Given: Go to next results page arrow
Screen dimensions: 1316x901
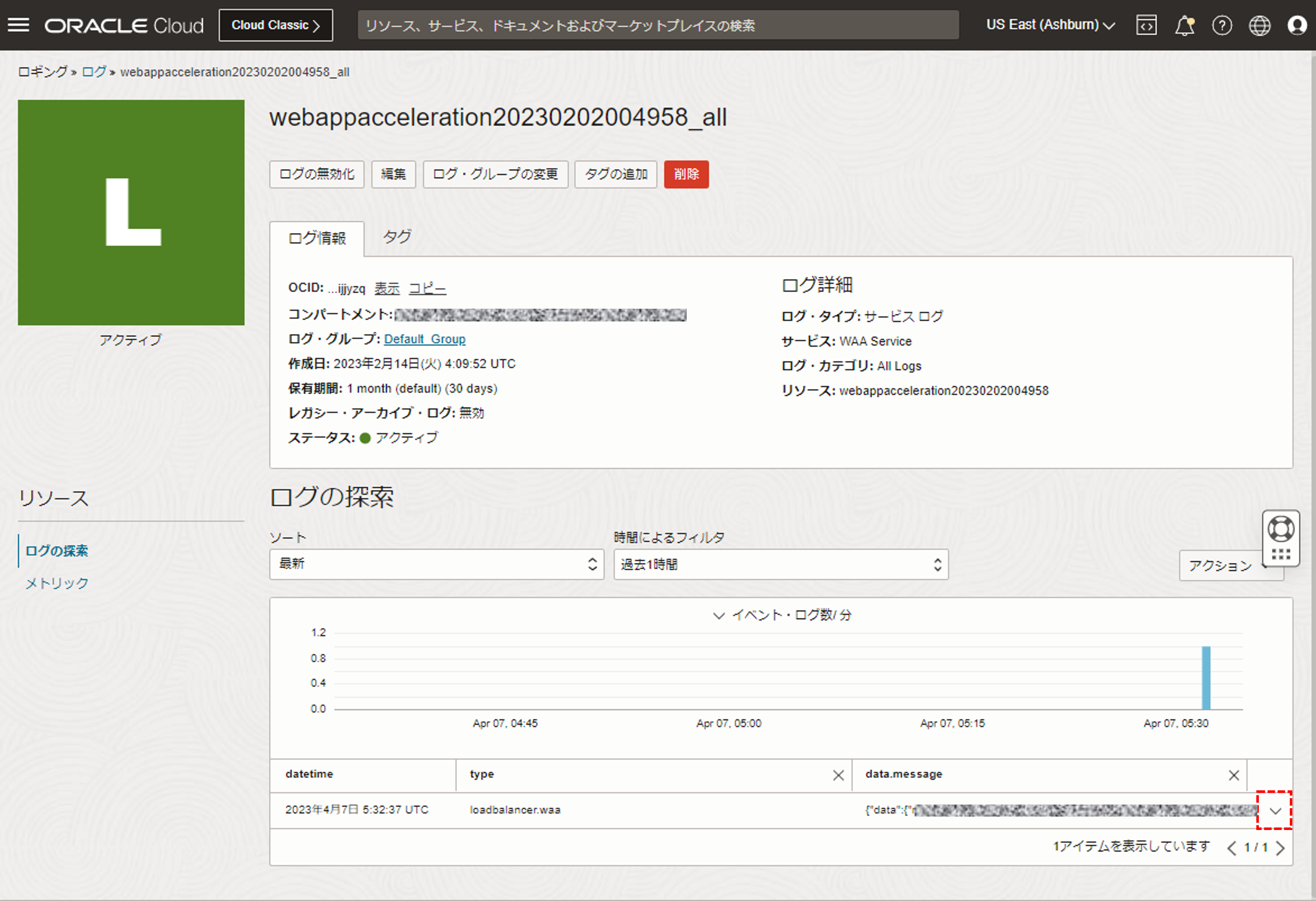Looking at the screenshot, I should tap(1280, 848).
